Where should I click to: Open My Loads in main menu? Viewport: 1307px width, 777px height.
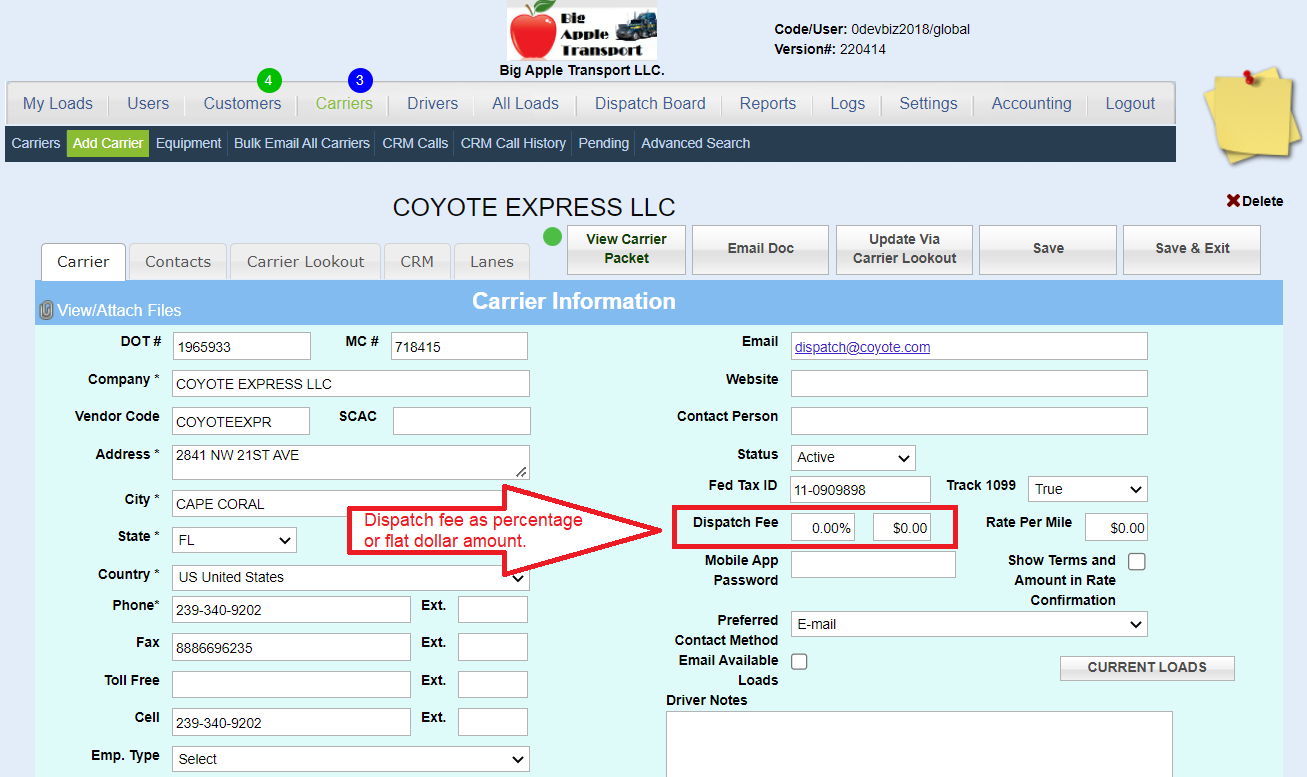pos(58,103)
